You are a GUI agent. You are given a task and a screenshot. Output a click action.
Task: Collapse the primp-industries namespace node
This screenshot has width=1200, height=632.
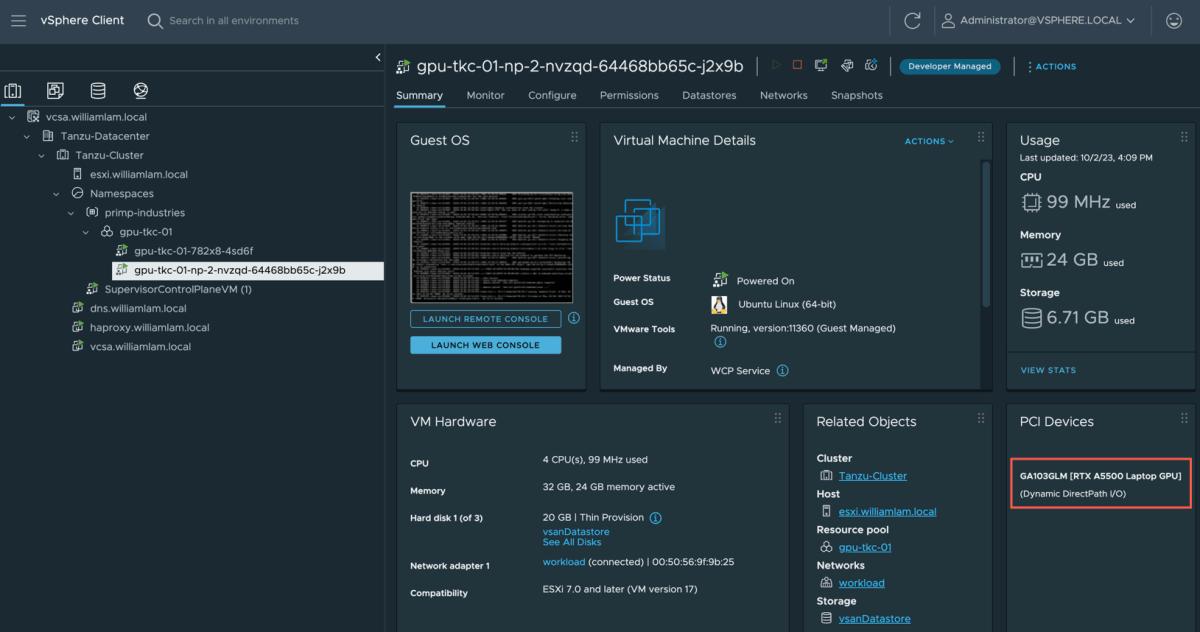coord(71,213)
